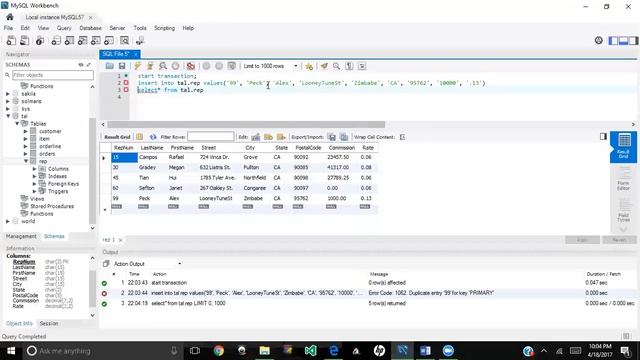Expand the solmaris schema
This screenshot has width=640, height=360.
click(7, 101)
